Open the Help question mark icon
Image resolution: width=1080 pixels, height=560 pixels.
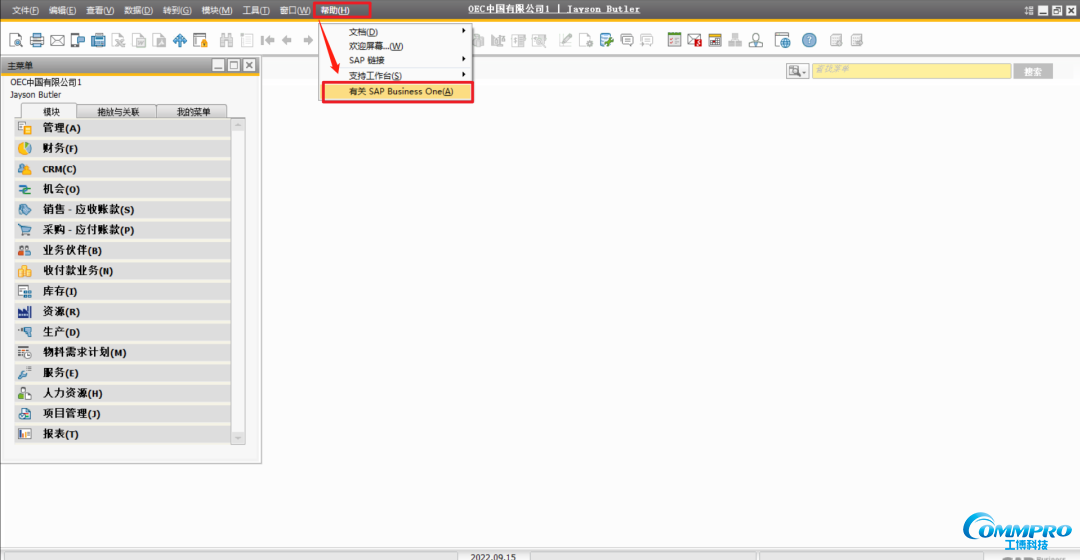point(809,40)
